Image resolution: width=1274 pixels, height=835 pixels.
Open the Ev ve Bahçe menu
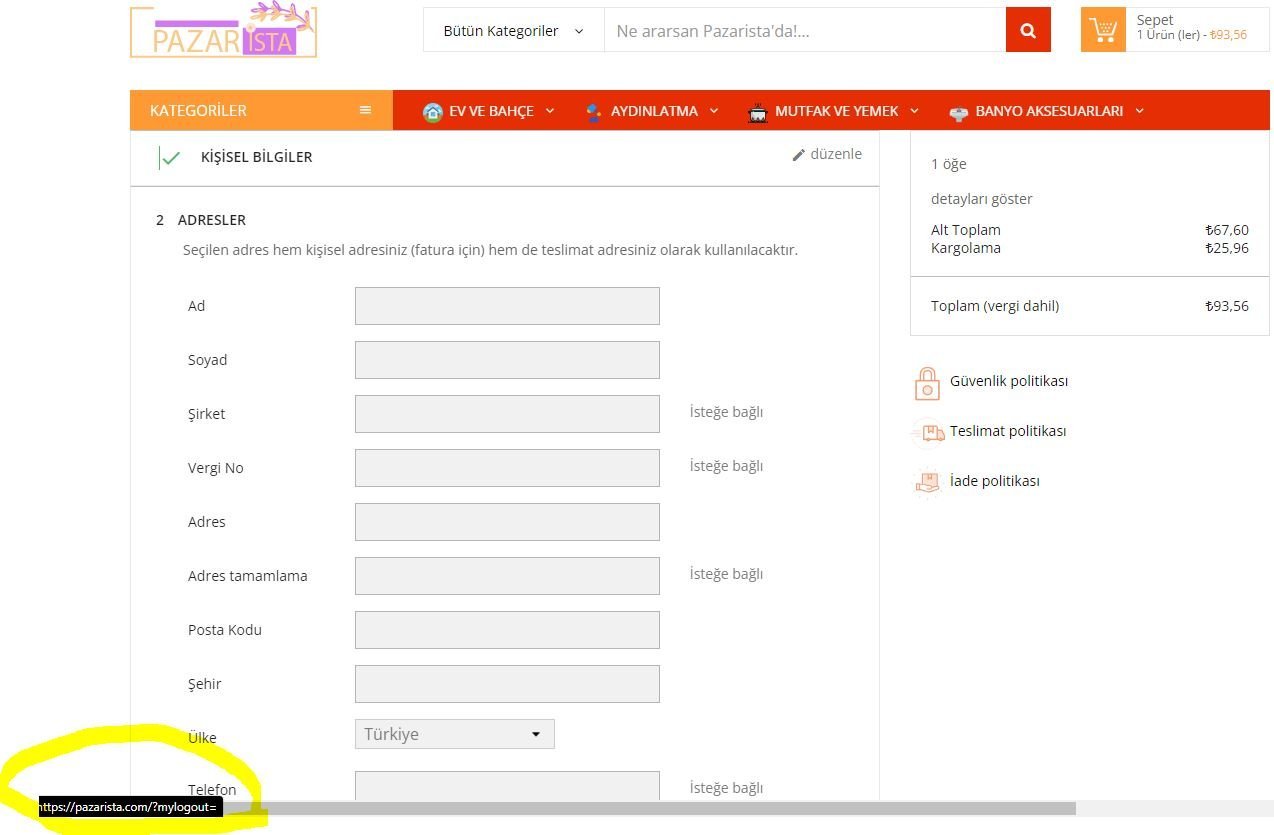tap(491, 111)
